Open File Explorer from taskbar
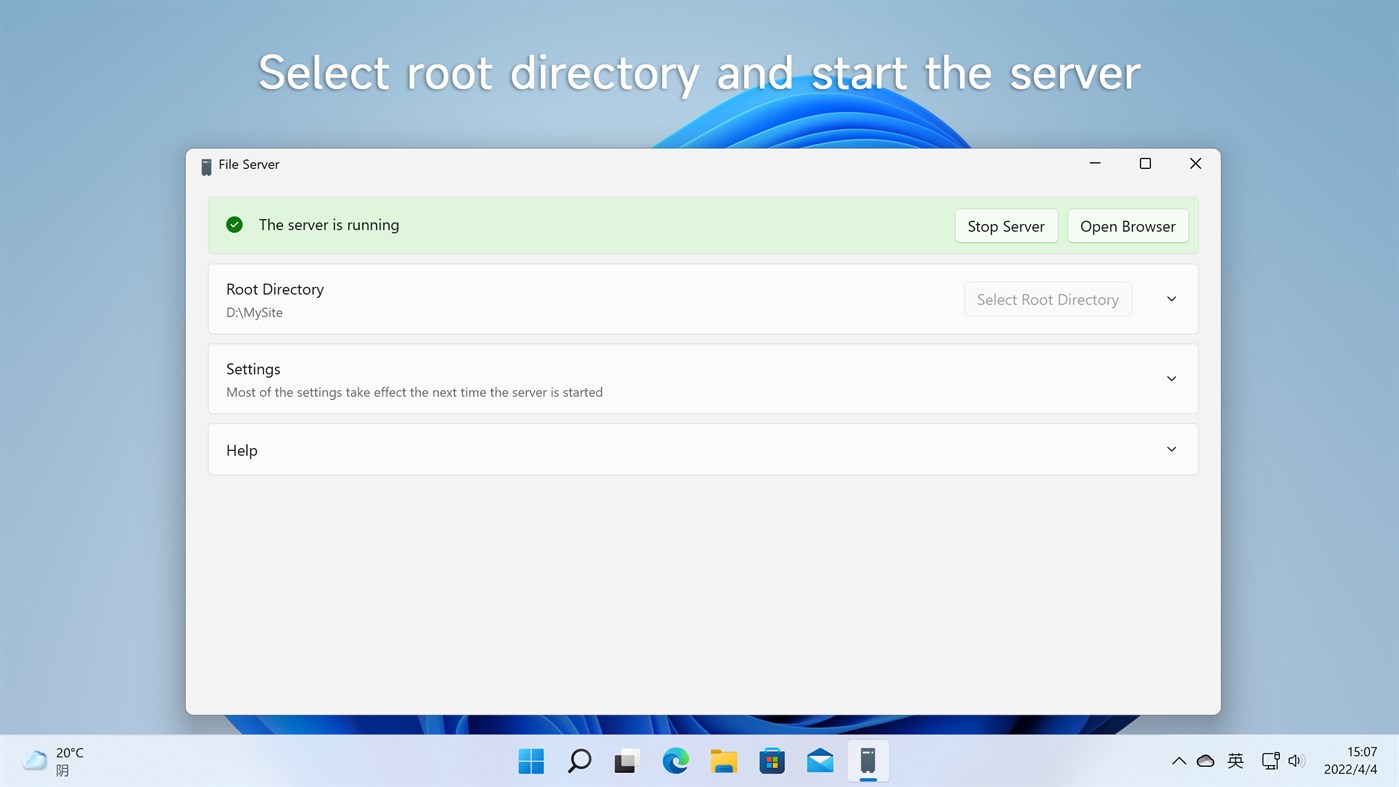This screenshot has width=1399, height=787. pos(724,762)
